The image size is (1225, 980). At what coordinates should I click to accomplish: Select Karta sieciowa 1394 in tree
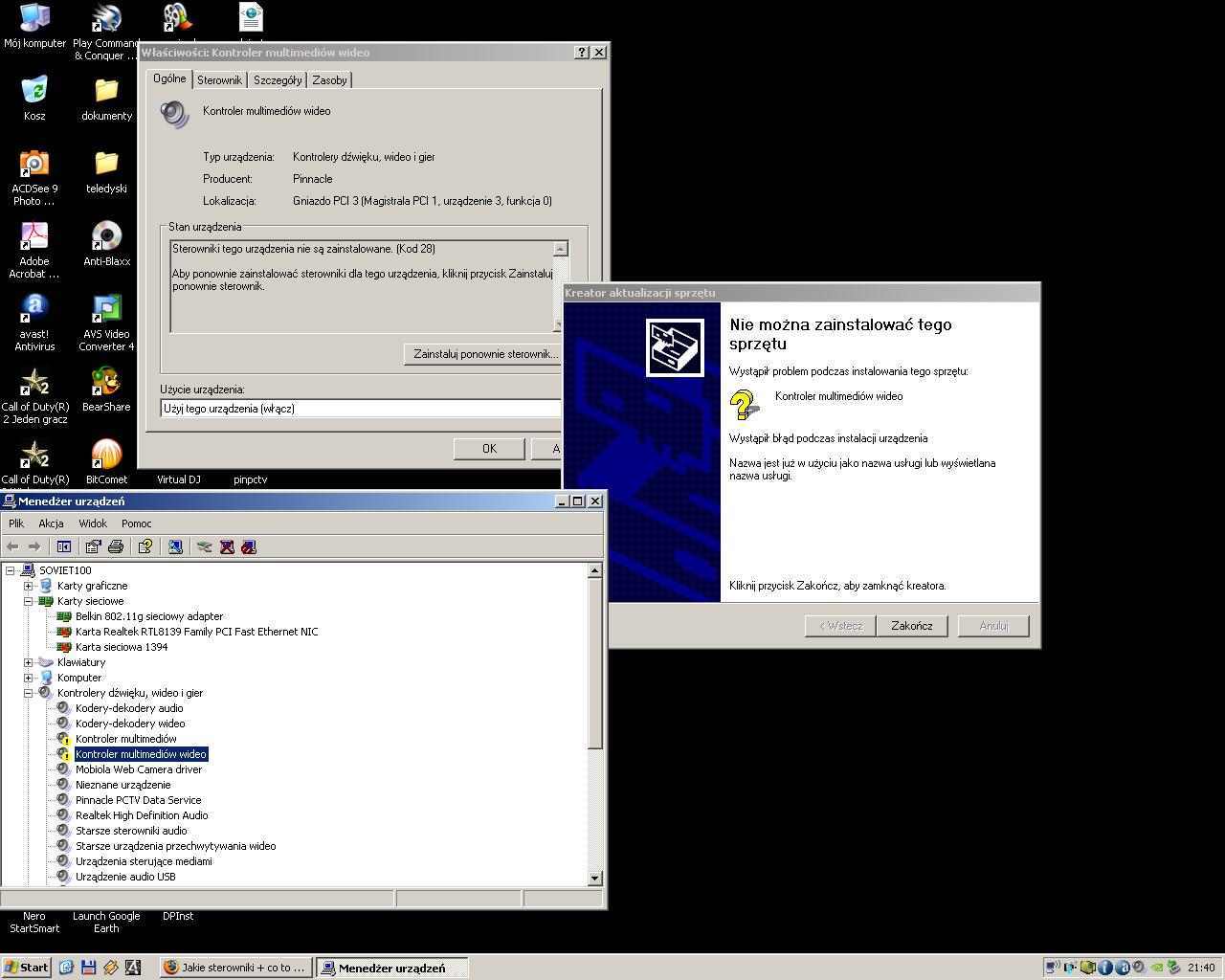(122, 647)
